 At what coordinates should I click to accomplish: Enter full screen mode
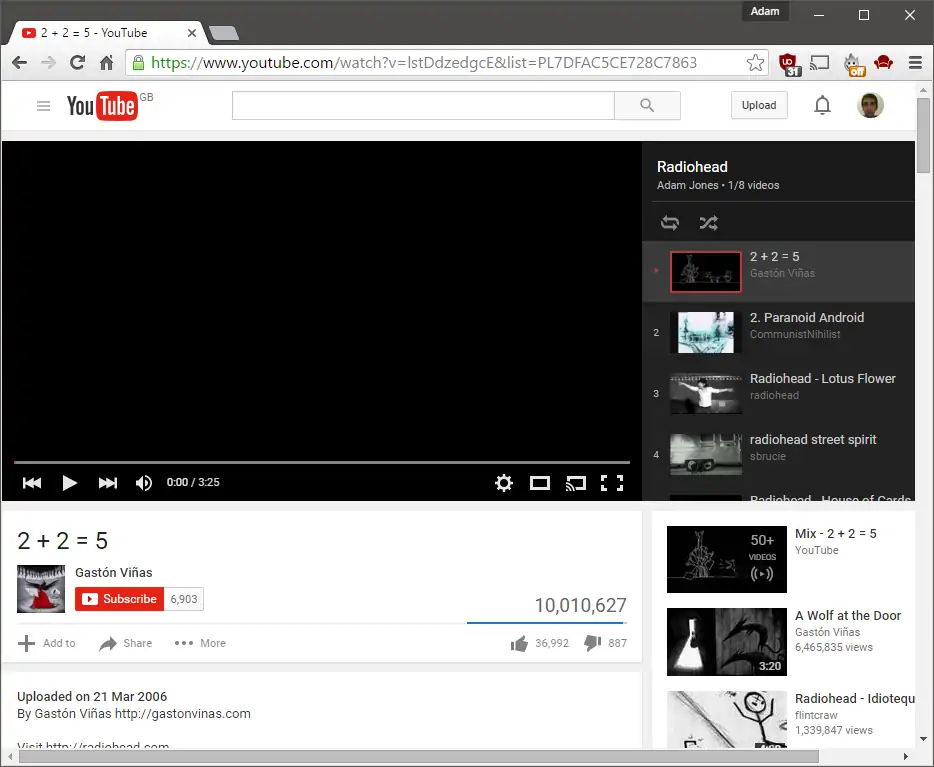click(x=612, y=483)
